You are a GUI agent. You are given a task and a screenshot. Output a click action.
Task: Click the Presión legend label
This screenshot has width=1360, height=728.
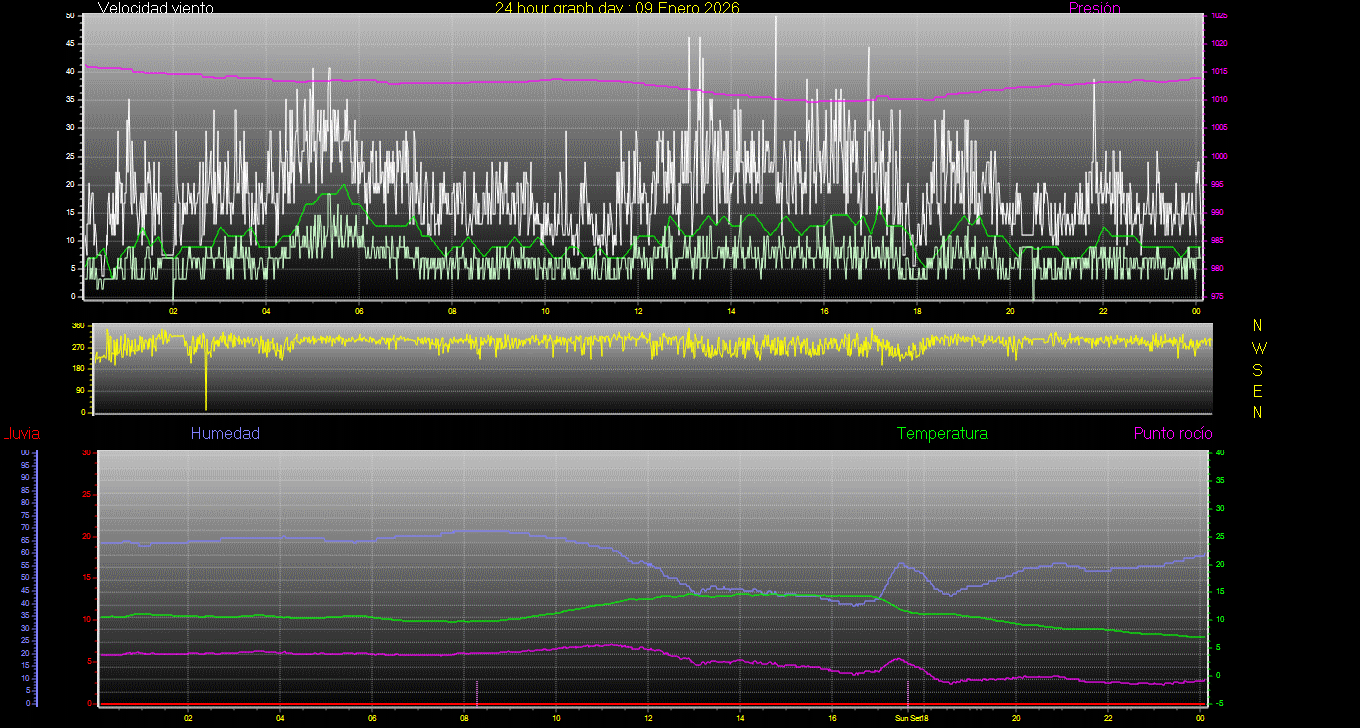(x=1094, y=8)
